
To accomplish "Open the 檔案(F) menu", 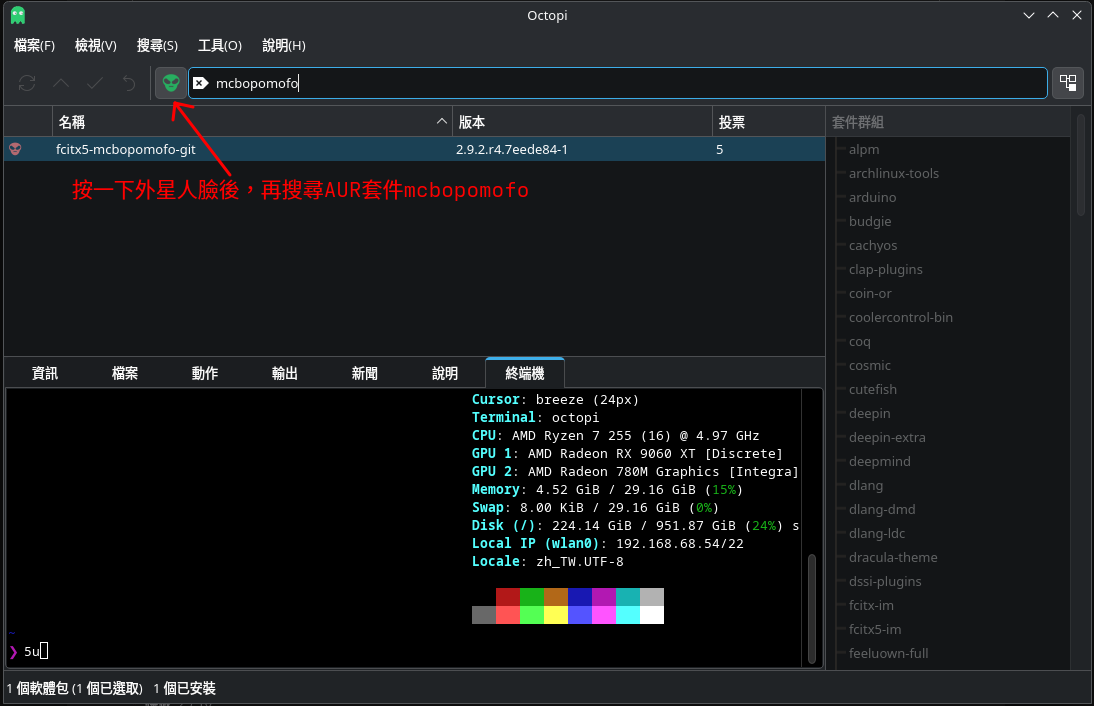I will point(34,45).
